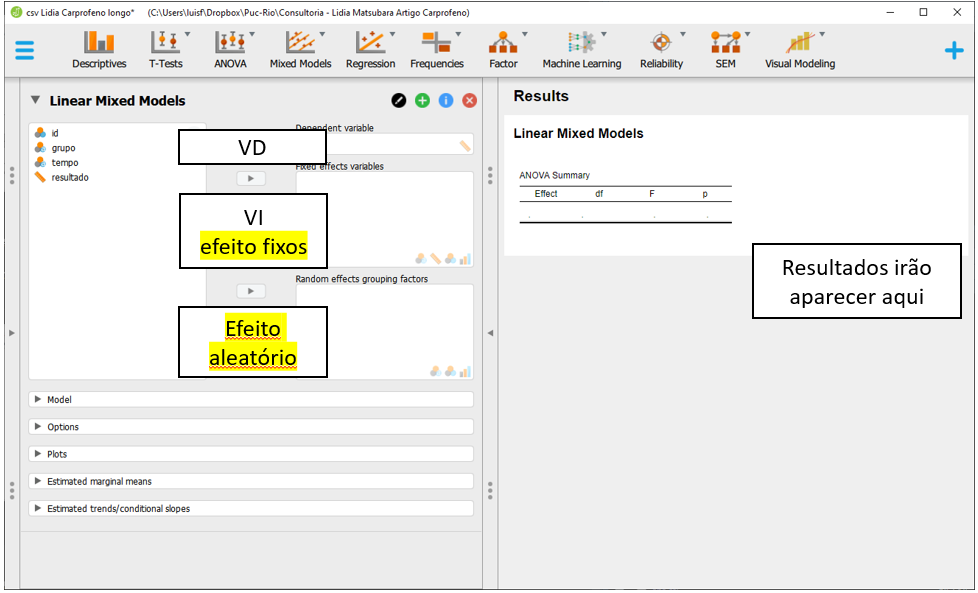Click the blue info icon in panel header

[446, 101]
